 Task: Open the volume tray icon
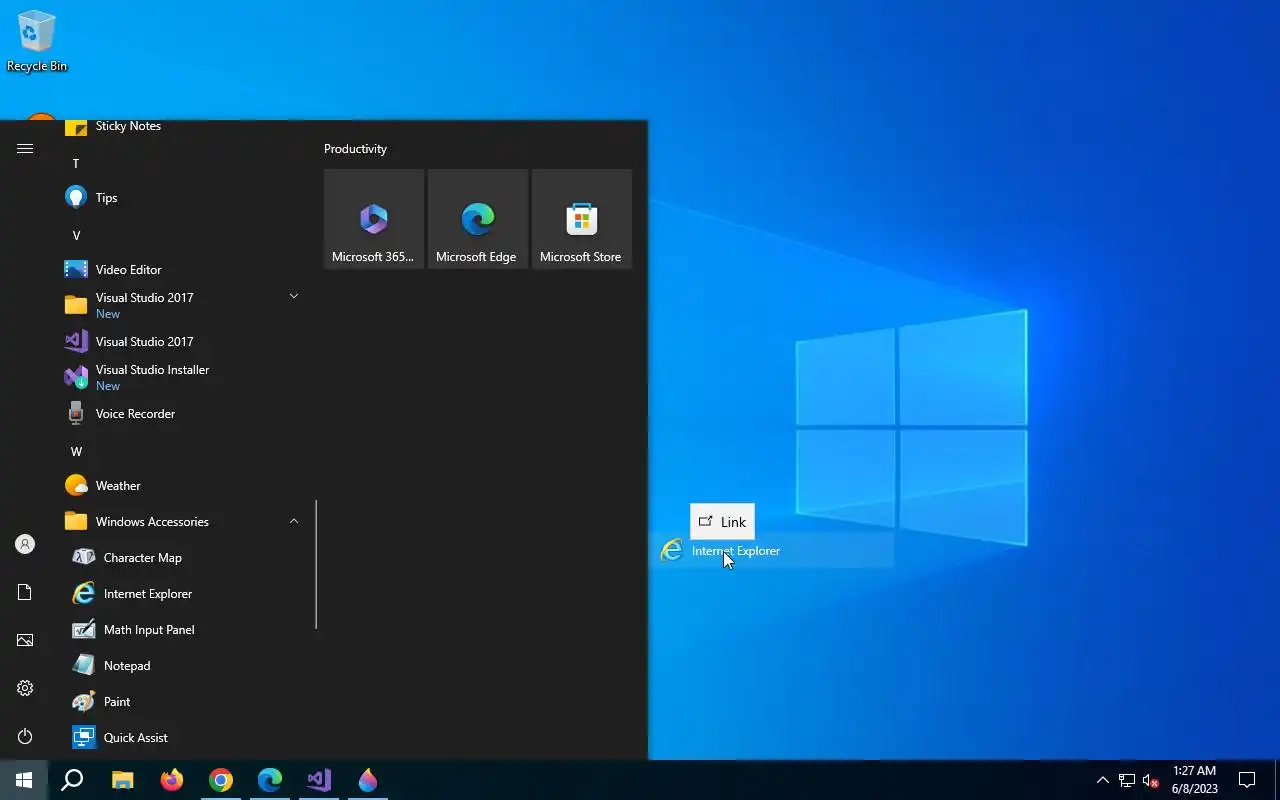[1151, 780]
